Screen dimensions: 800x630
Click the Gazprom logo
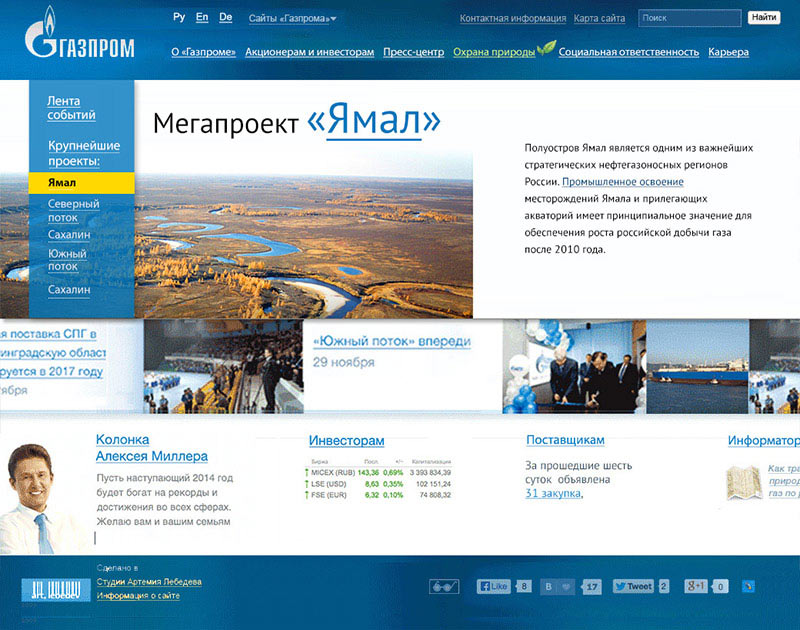(x=79, y=37)
